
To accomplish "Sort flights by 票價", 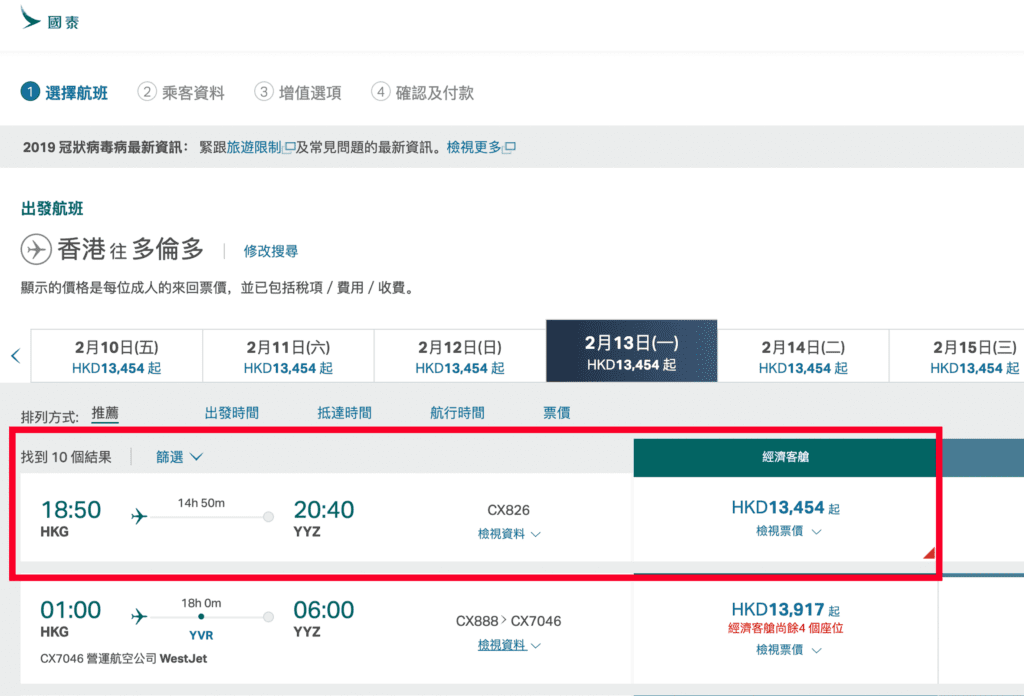I will tap(557, 412).
